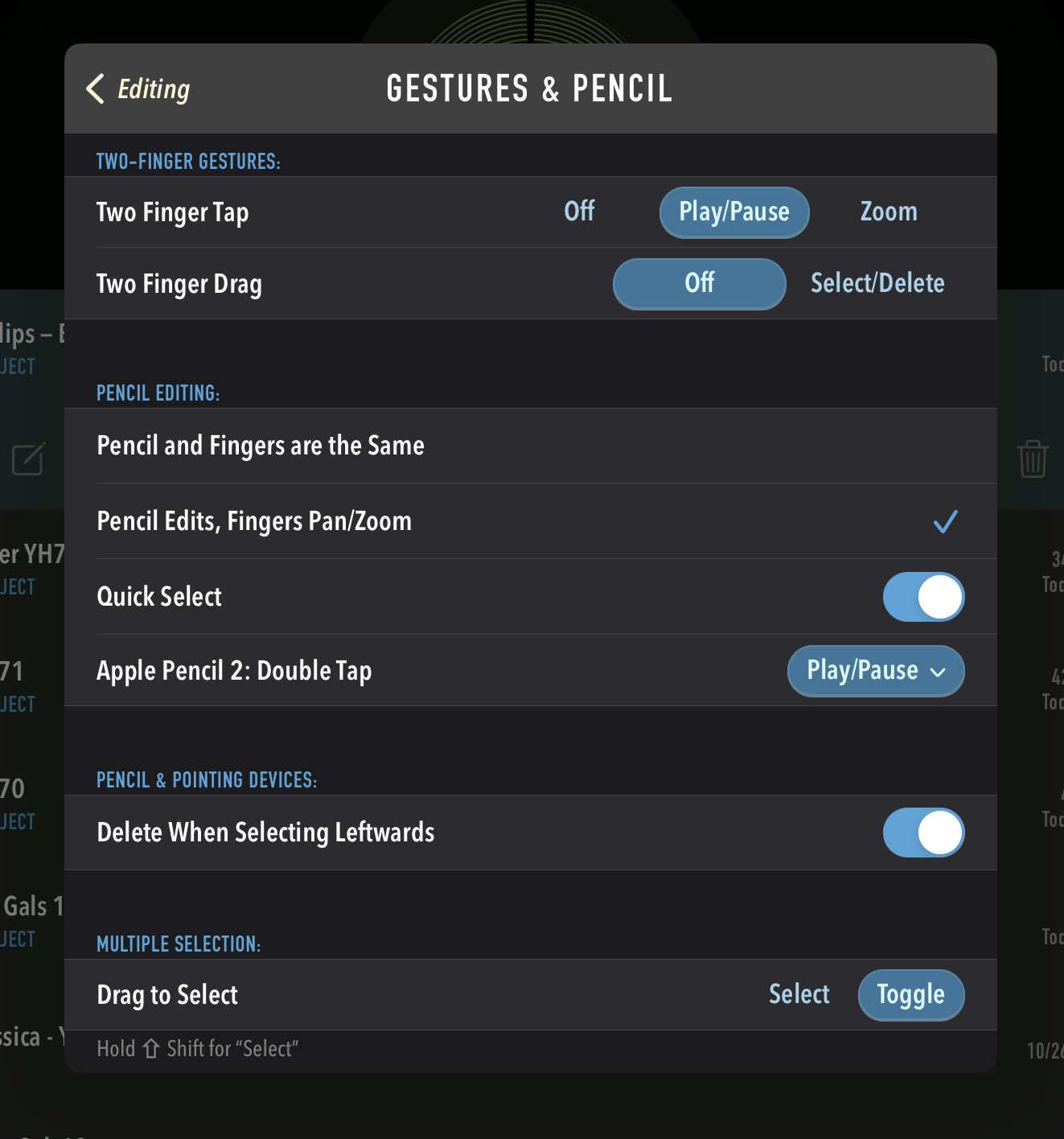Click the trash can icon on the right

tap(1033, 458)
